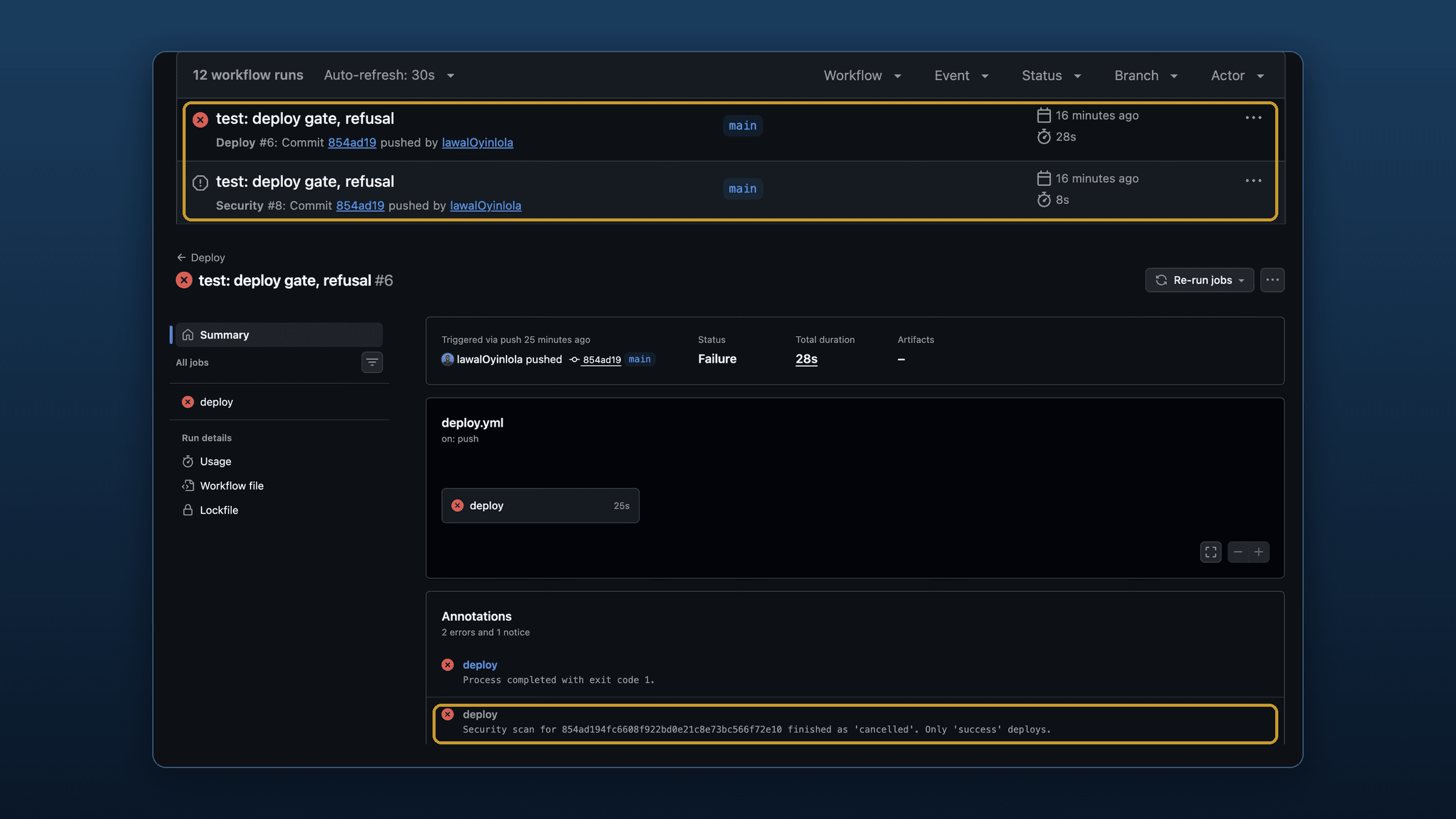Open lawalOyinlola profile in Security #8 row
Screen dimensions: 1456x819
tap(485, 206)
